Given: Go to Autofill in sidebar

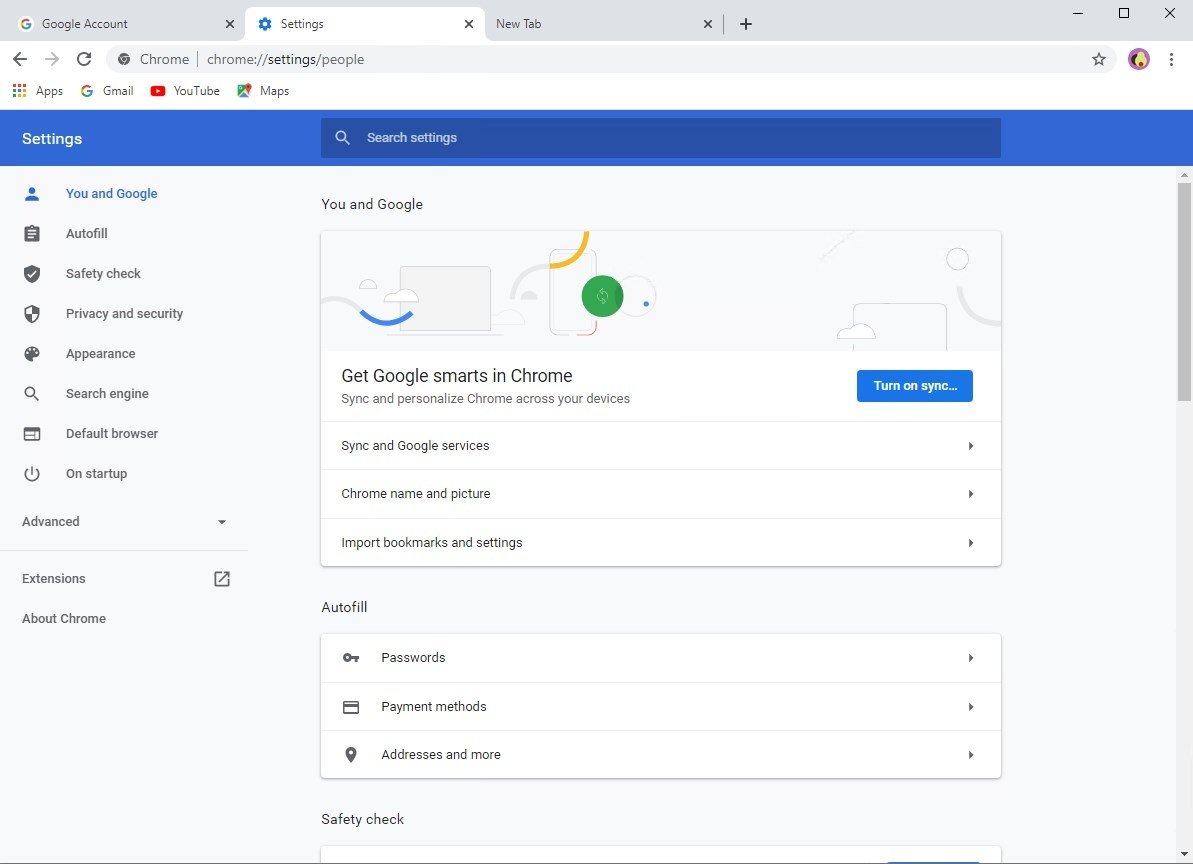Looking at the screenshot, I should 87,233.
